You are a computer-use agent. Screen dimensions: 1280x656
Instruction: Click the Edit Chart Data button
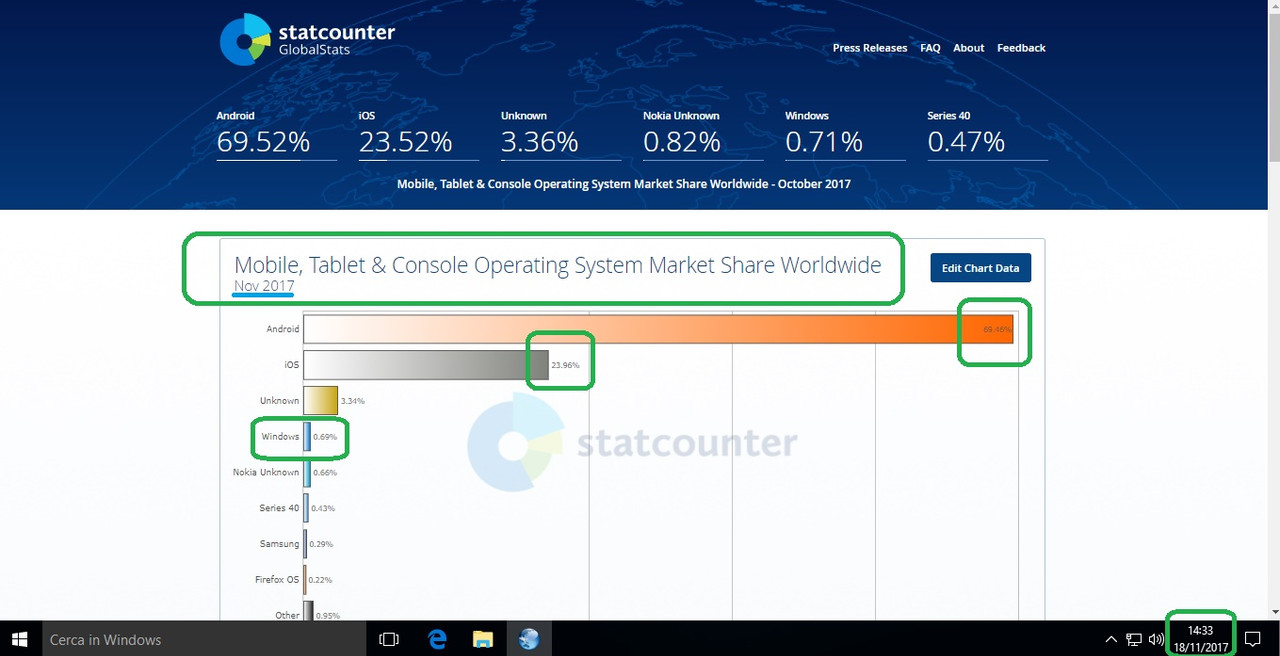980,268
